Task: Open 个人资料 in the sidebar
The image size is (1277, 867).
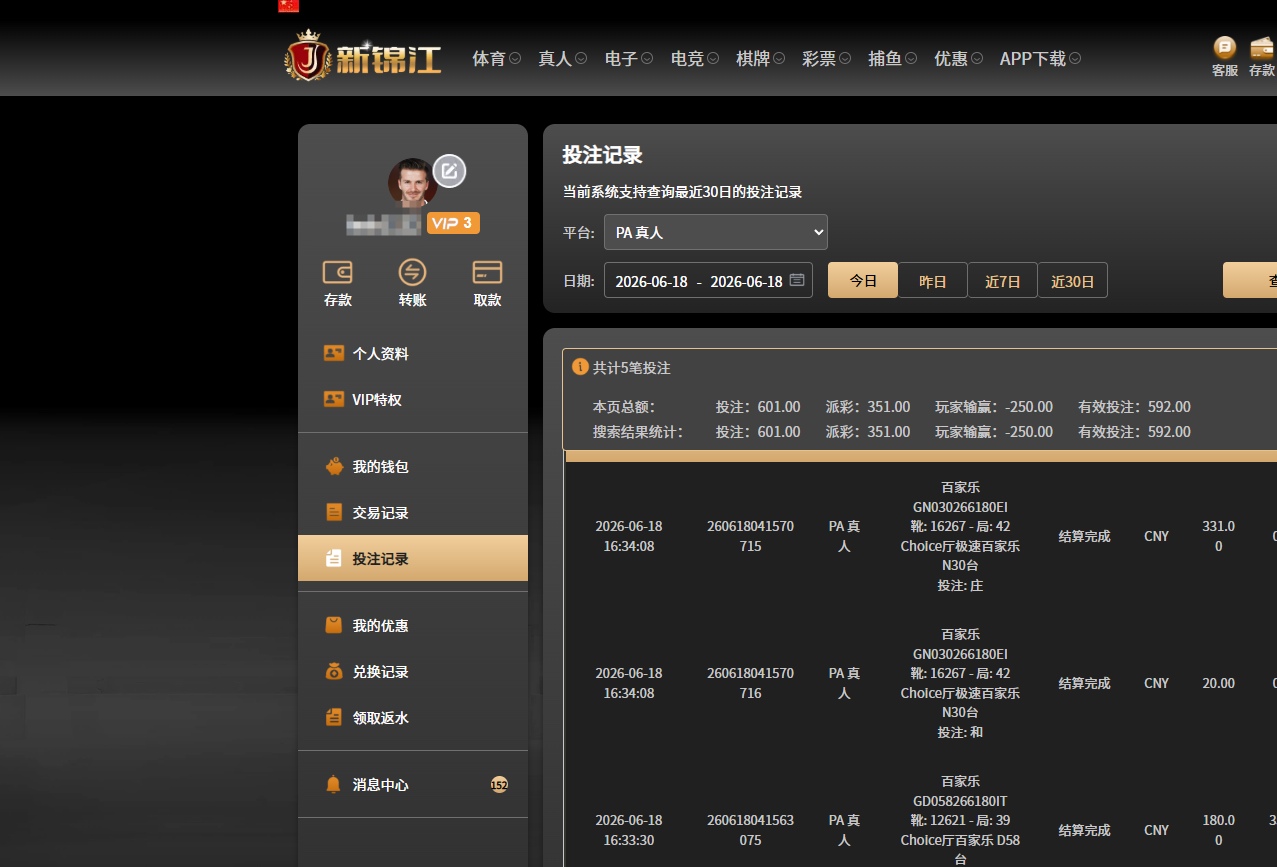Action: click(x=412, y=354)
